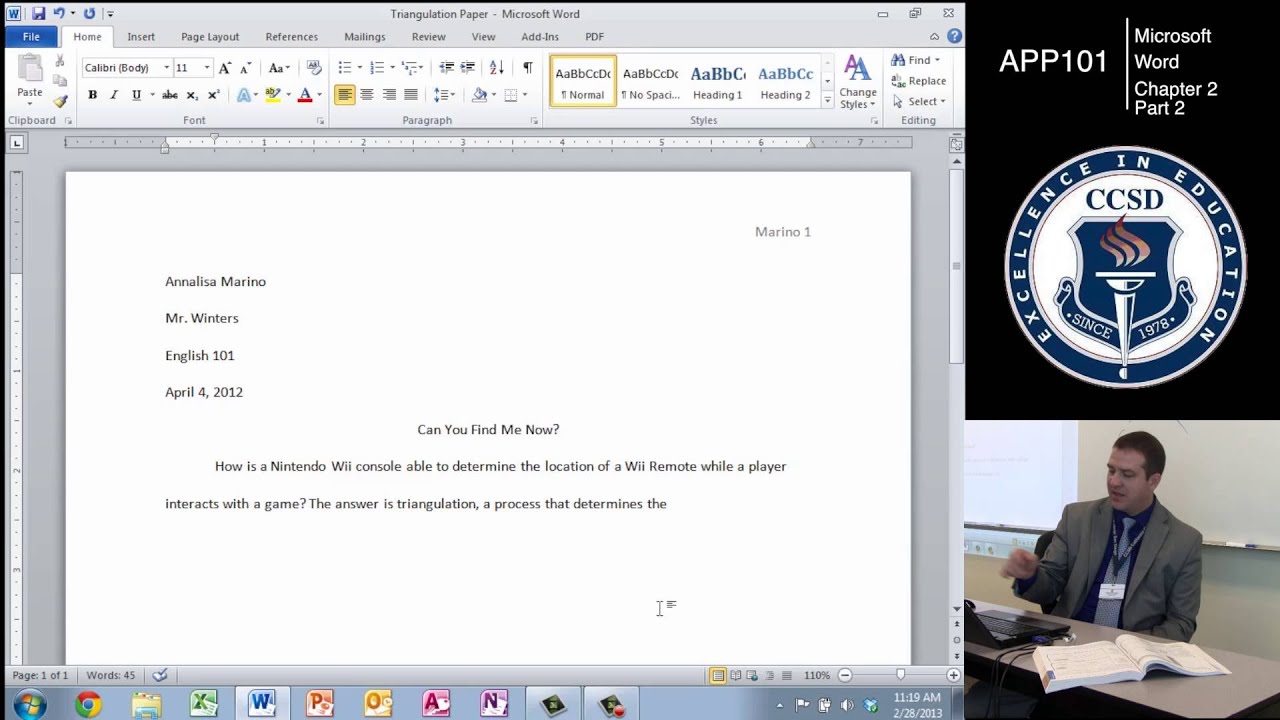The image size is (1280, 720).
Task: Apply superscript formatting
Action: tap(213, 95)
